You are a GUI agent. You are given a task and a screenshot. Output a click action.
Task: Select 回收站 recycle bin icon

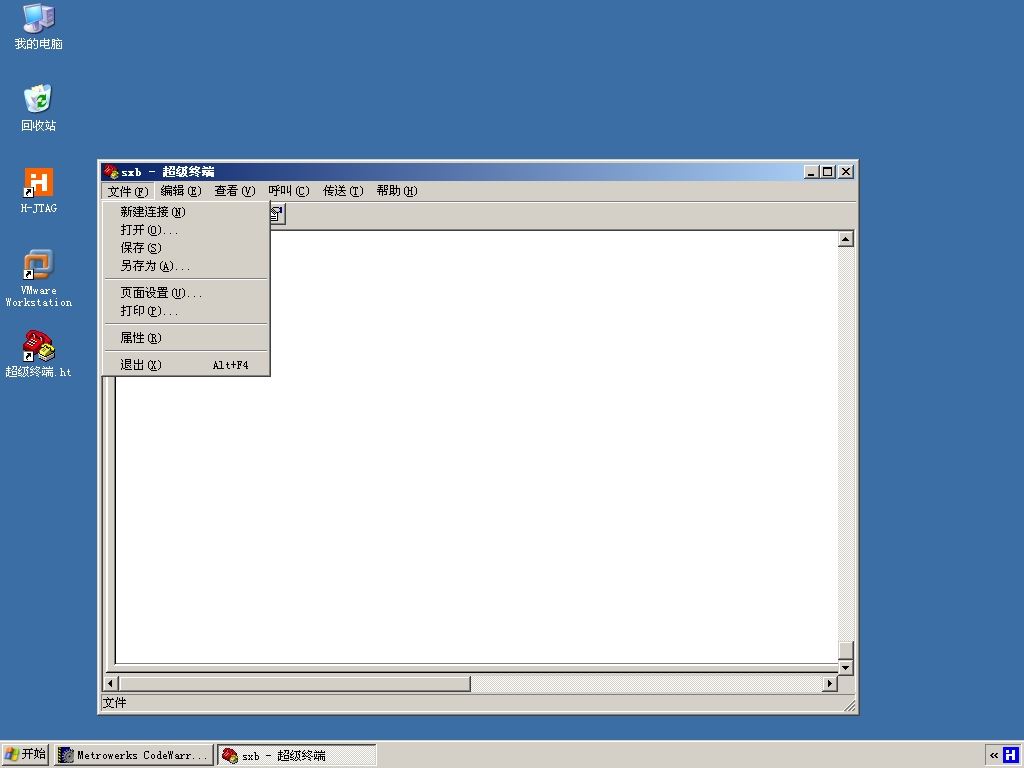[39, 108]
